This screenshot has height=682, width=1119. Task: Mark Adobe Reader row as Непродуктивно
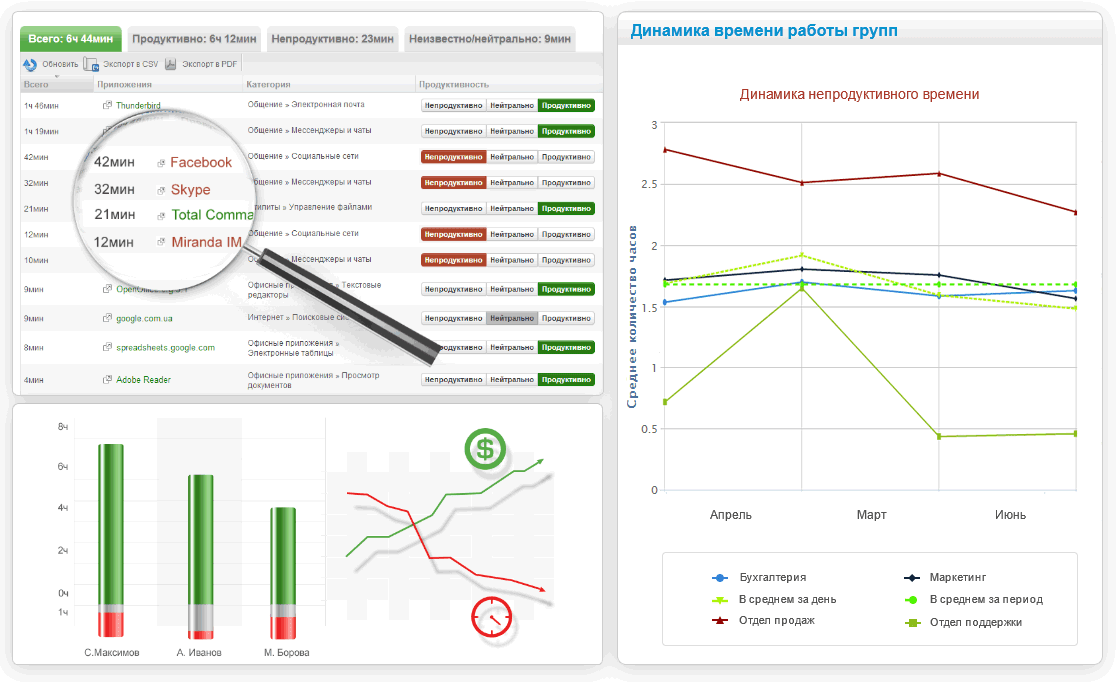(x=454, y=380)
